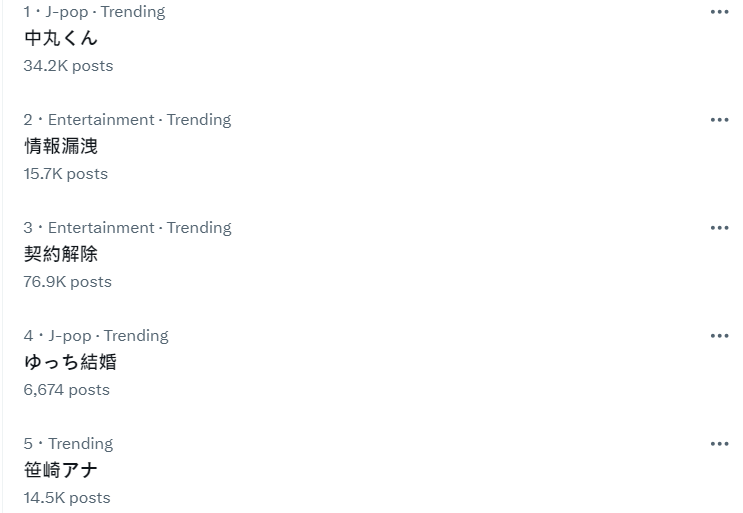Open more options for 中丸くん trend
The image size is (743, 513).
tap(719, 12)
